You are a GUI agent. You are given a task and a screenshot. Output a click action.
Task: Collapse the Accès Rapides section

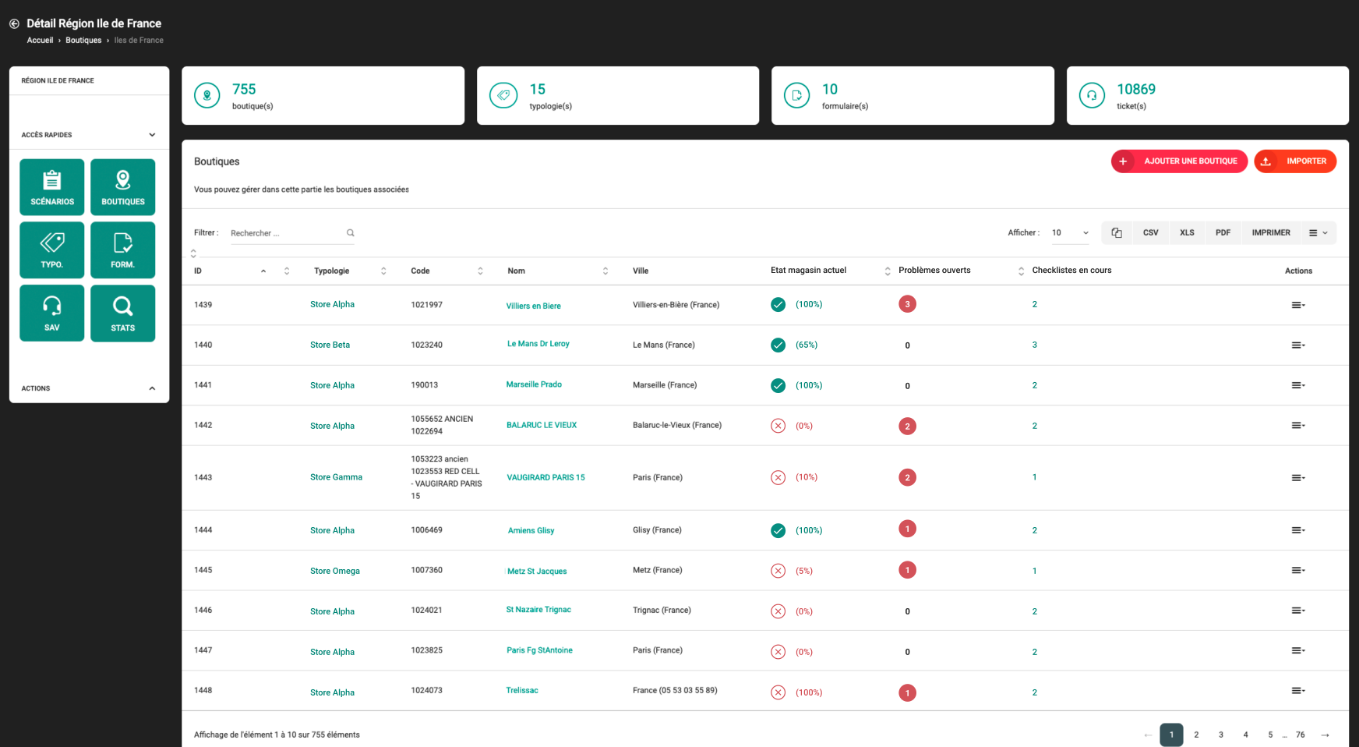(x=152, y=133)
